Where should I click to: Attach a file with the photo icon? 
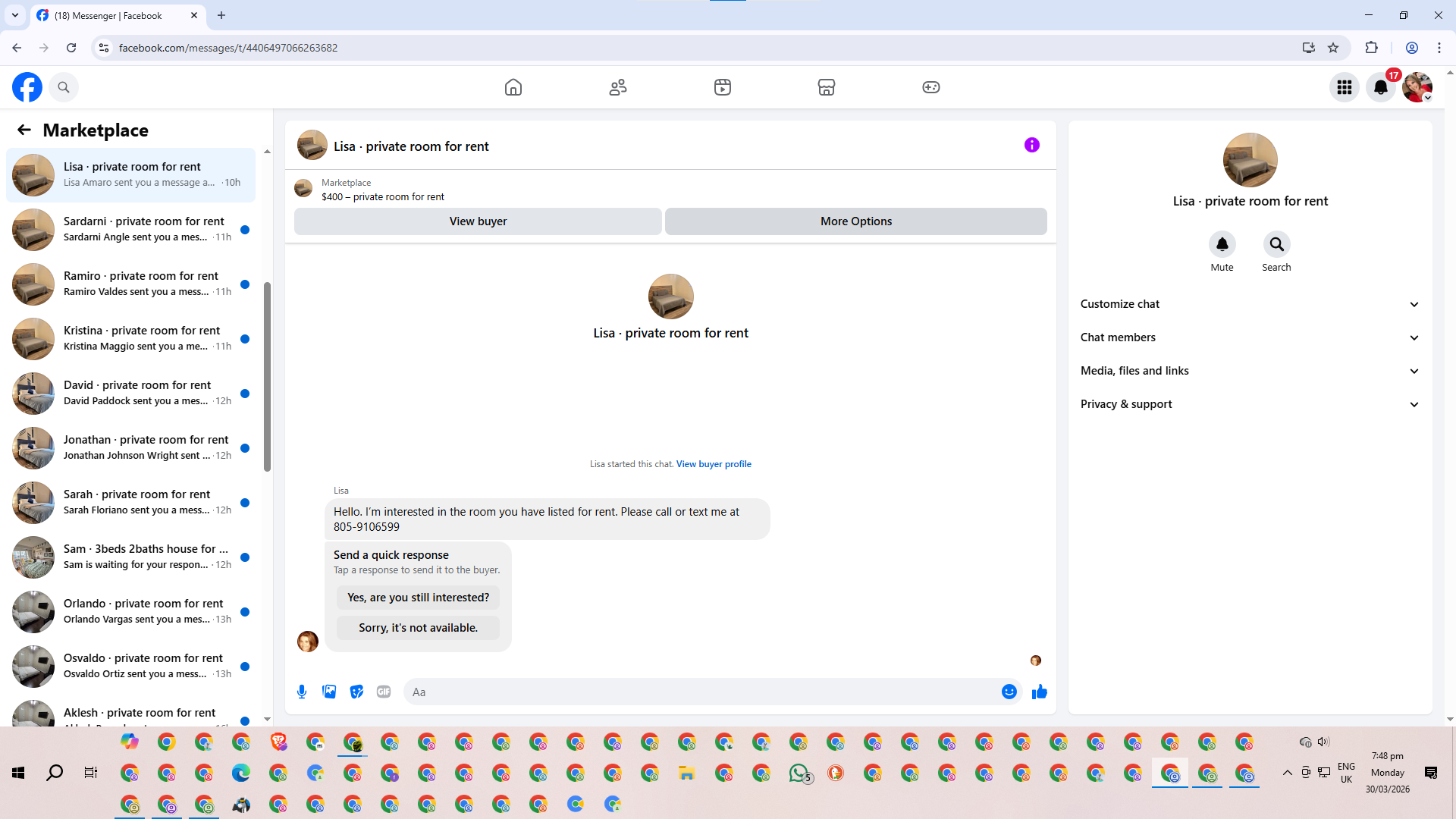coord(329,692)
